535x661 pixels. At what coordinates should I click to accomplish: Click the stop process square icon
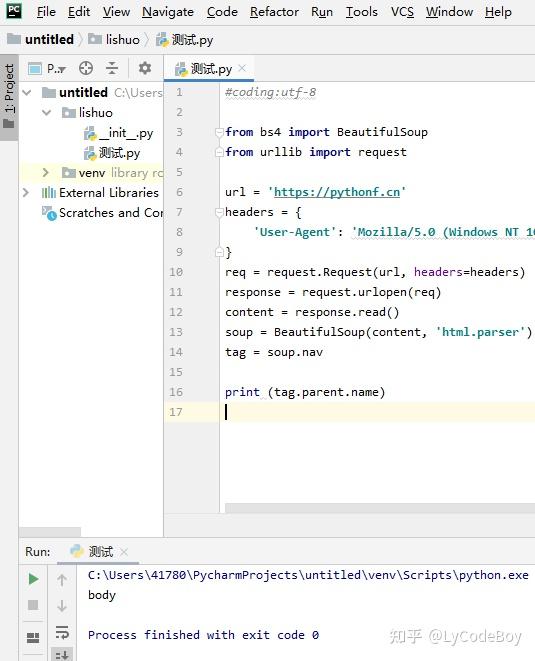click(x=33, y=605)
